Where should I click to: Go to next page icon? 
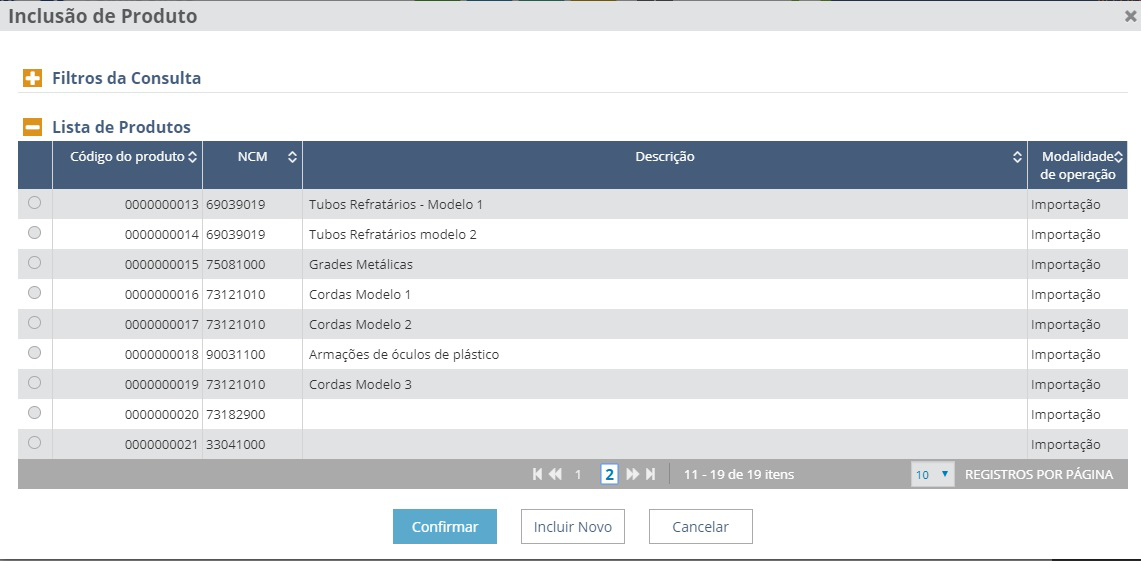pyautogui.click(x=633, y=474)
